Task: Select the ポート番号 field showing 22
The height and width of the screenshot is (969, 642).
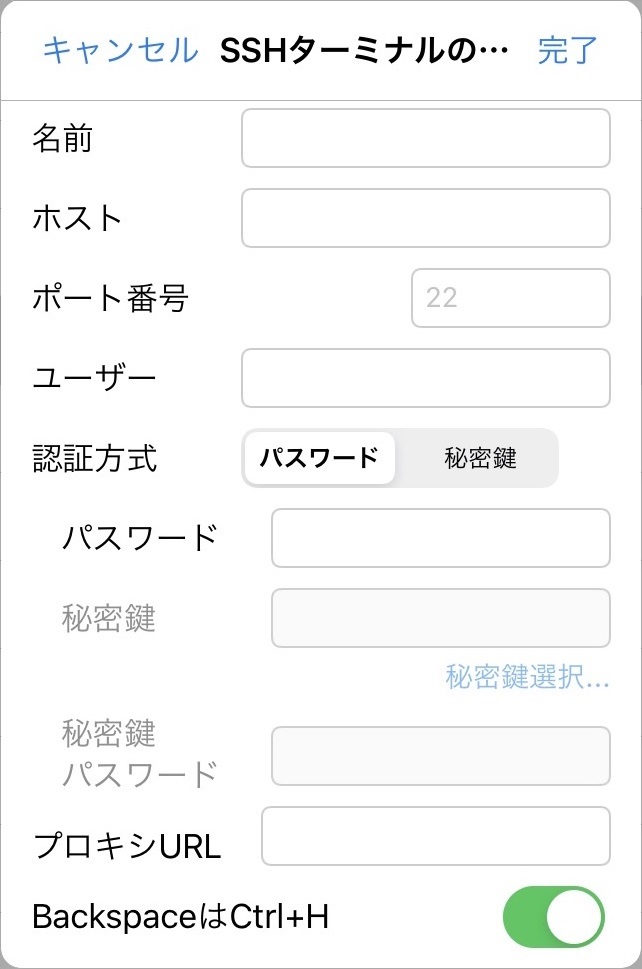Action: 510,298
